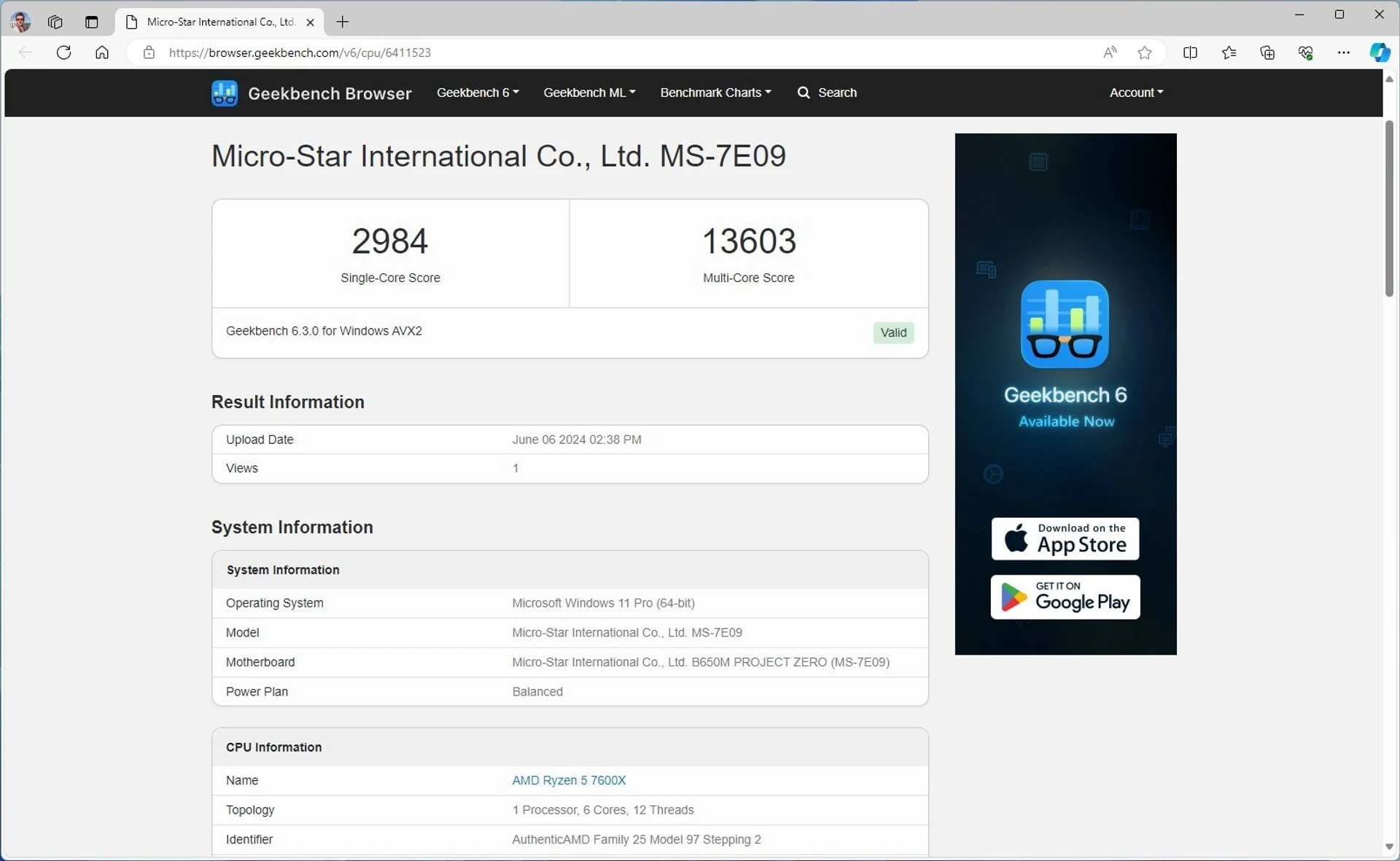
Task: Click the scrollbar down arrow
Action: point(1389,847)
